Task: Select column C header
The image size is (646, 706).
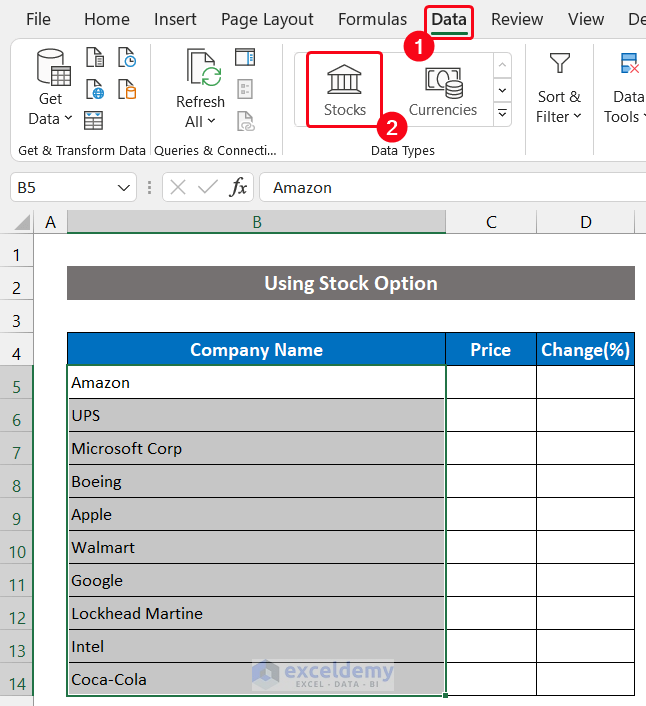Action: click(x=491, y=221)
